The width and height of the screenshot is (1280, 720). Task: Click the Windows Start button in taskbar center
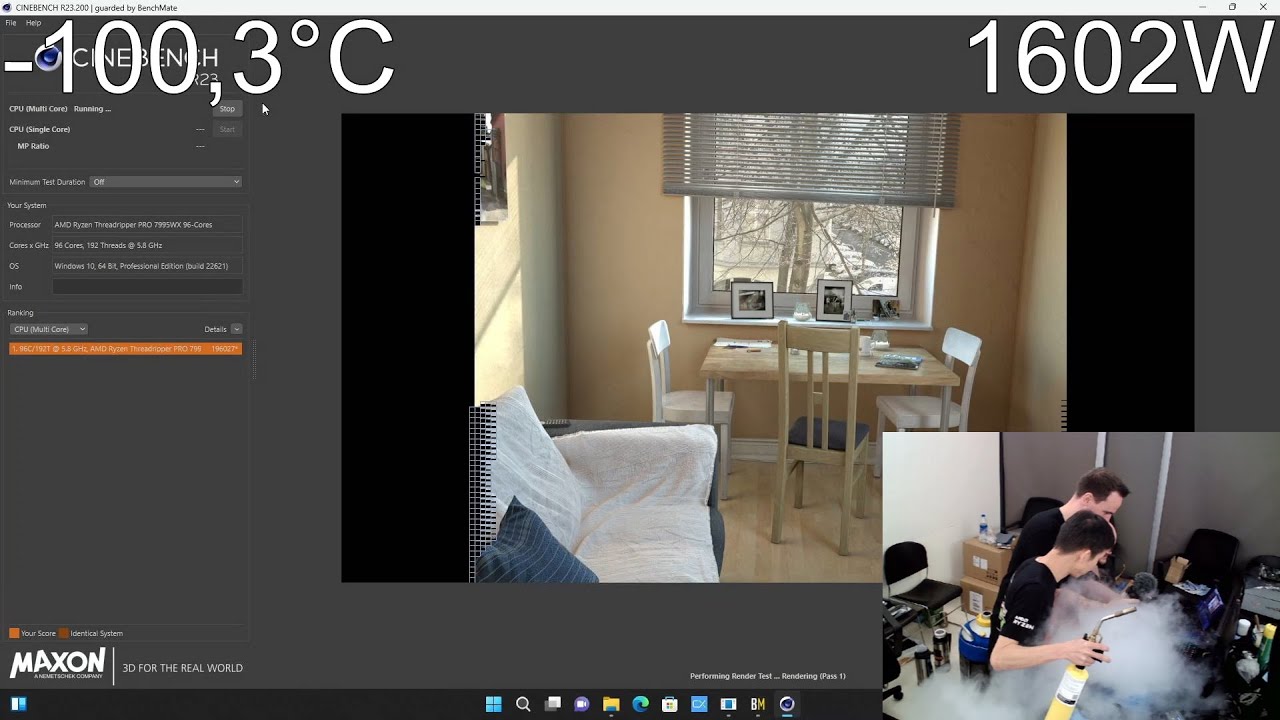pos(493,704)
